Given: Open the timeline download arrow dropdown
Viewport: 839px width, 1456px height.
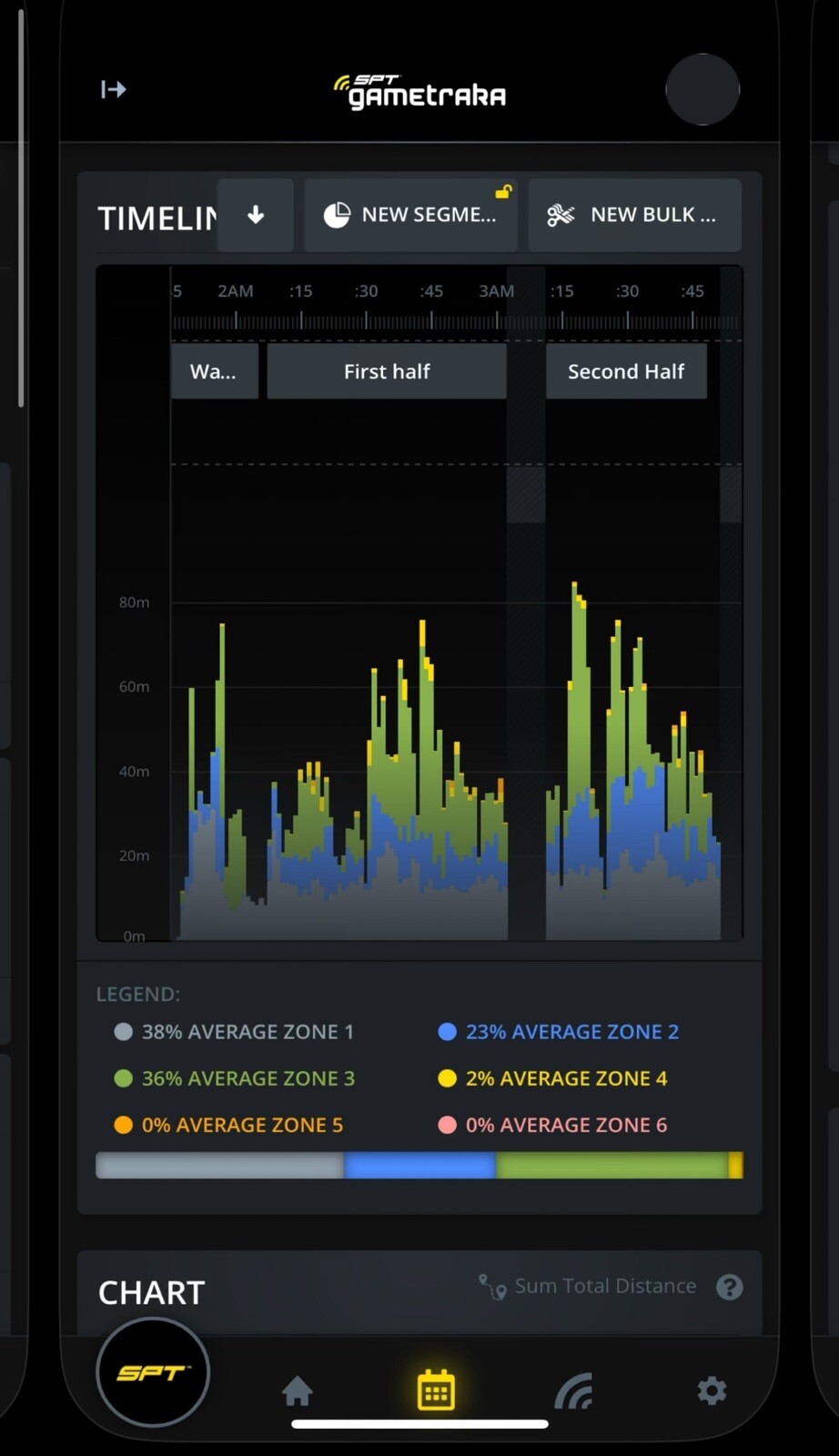Looking at the screenshot, I should coord(256,215).
